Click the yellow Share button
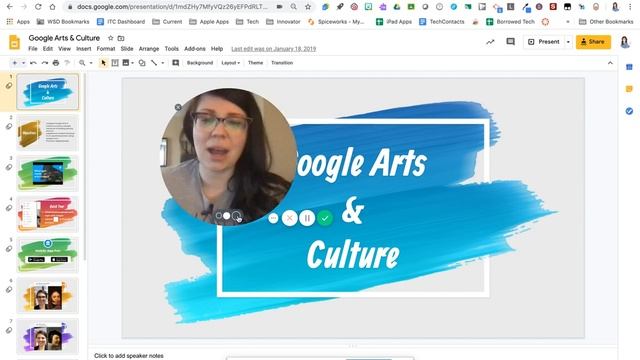Image resolution: width=640 pixels, height=360 pixels. pos(593,42)
